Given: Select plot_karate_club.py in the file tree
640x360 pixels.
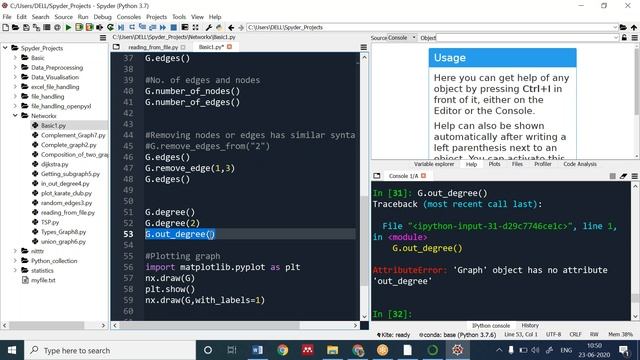Looking at the screenshot, I should (x=66, y=193).
